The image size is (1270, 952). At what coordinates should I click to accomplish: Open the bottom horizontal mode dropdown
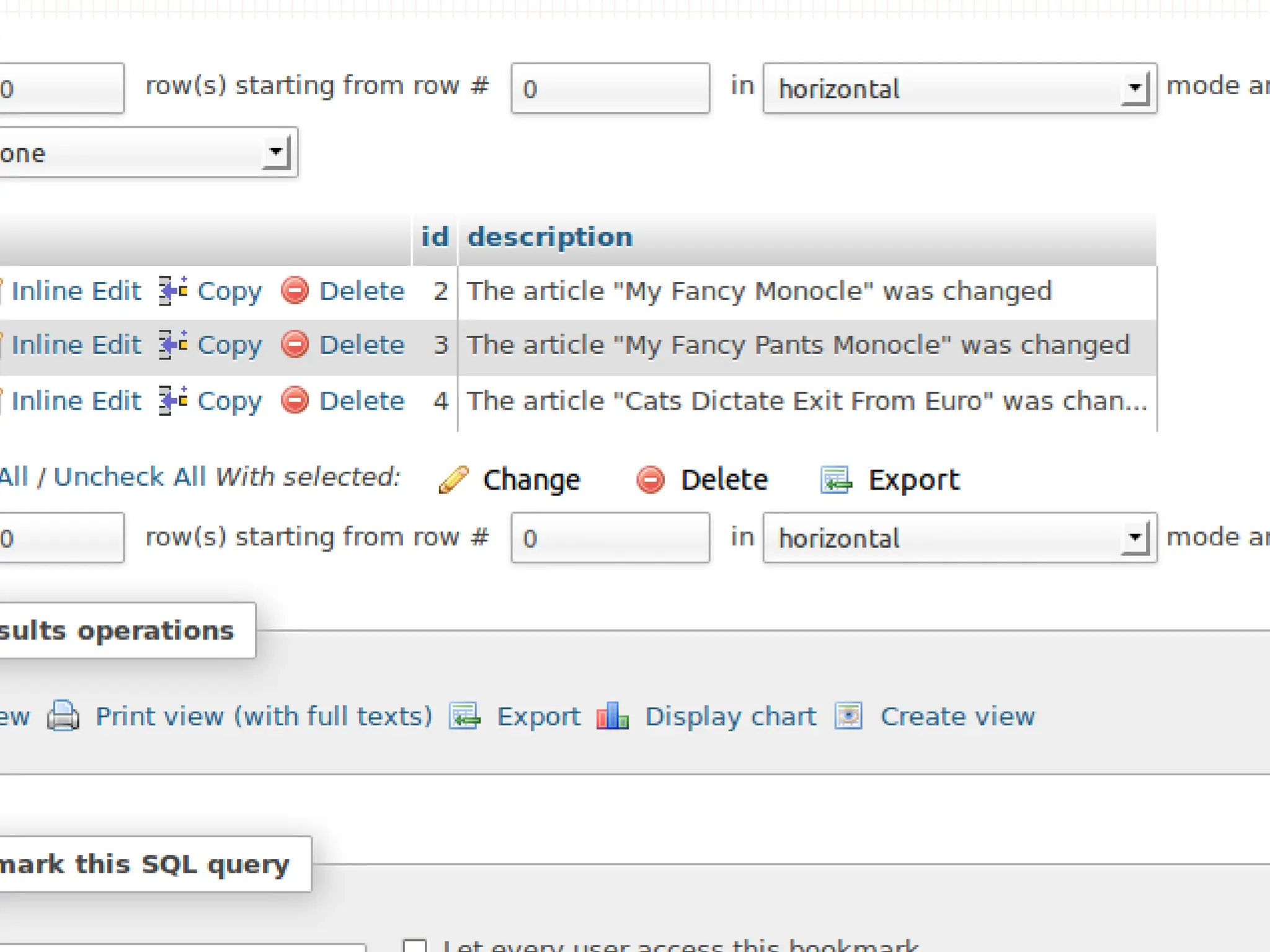pyautogui.click(x=959, y=538)
